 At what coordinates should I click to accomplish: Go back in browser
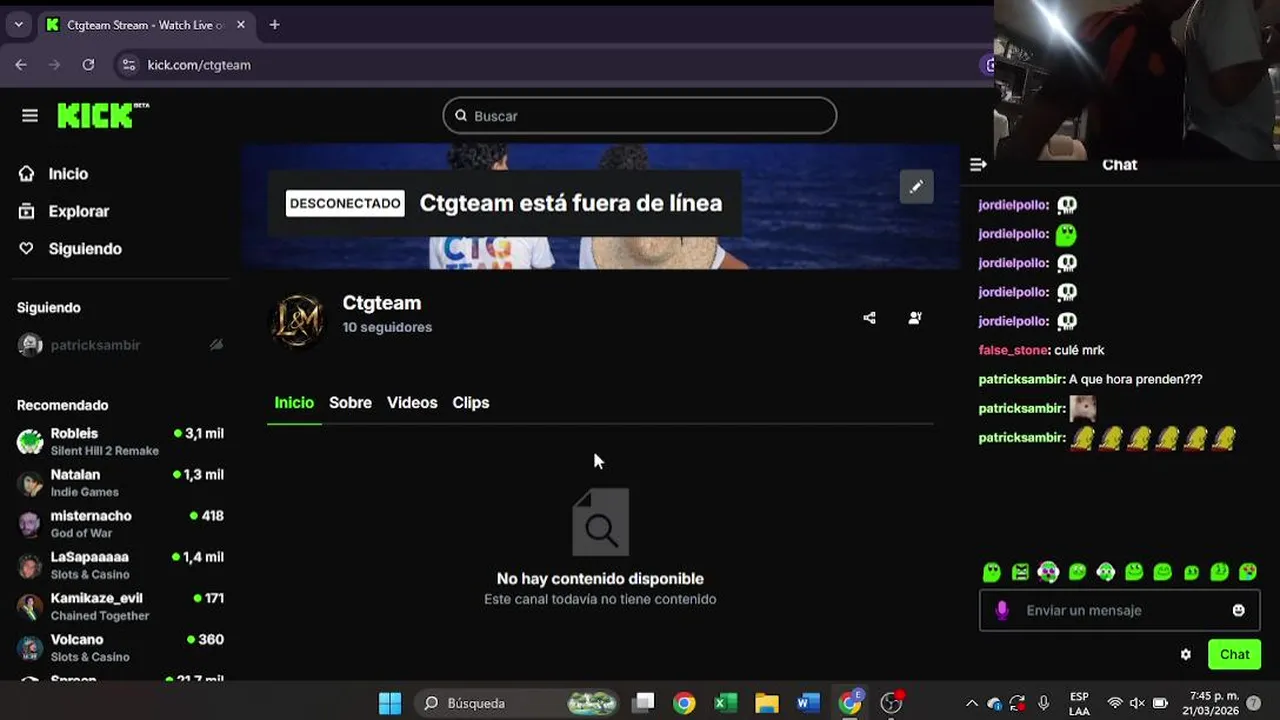click(x=21, y=65)
